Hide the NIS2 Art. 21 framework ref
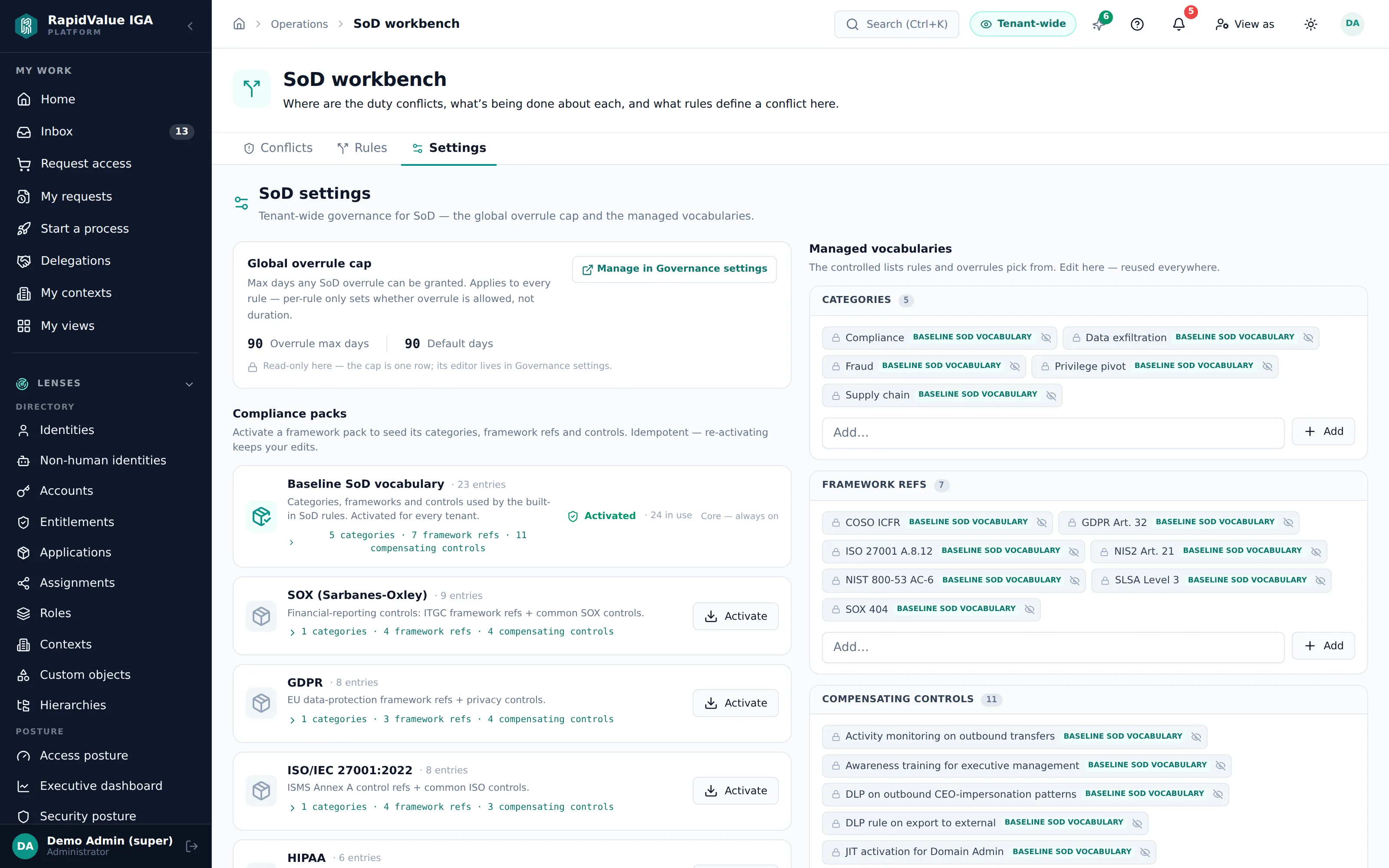This screenshot has height=868, width=1389. [x=1316, y=552]
